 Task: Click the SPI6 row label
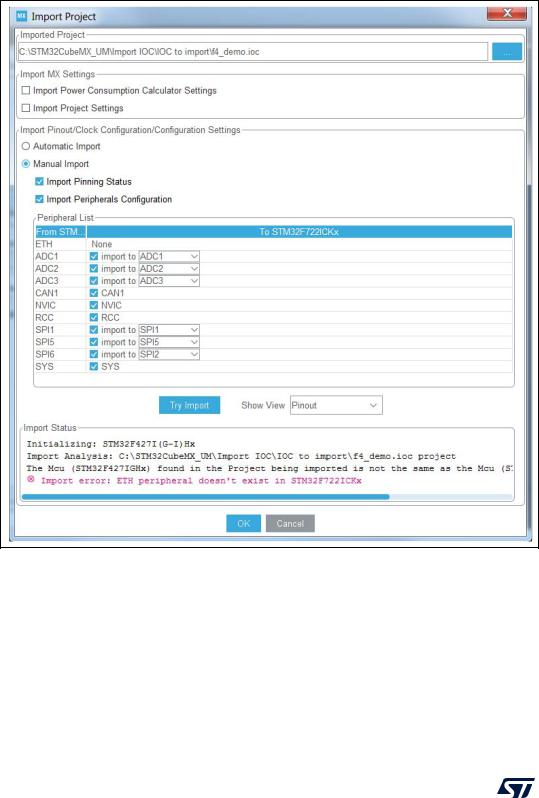45,354
